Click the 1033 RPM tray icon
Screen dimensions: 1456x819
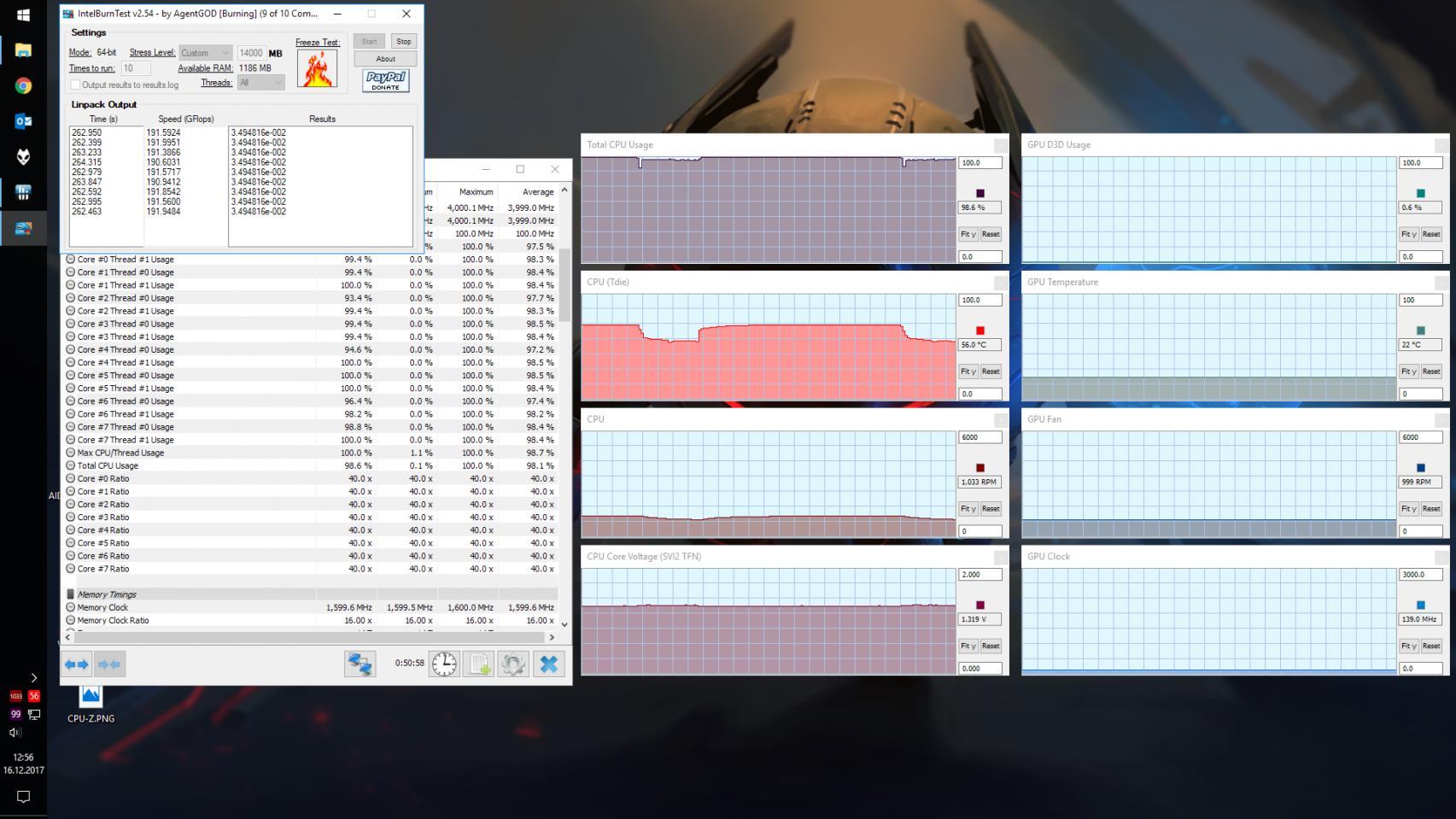pyautogui.click(x=15, y=696)
